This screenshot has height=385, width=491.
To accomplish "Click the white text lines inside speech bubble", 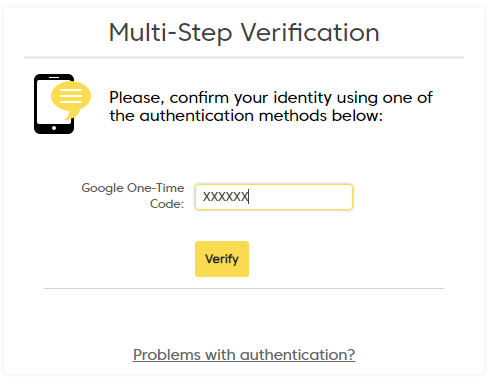I will tap(71, 96).
